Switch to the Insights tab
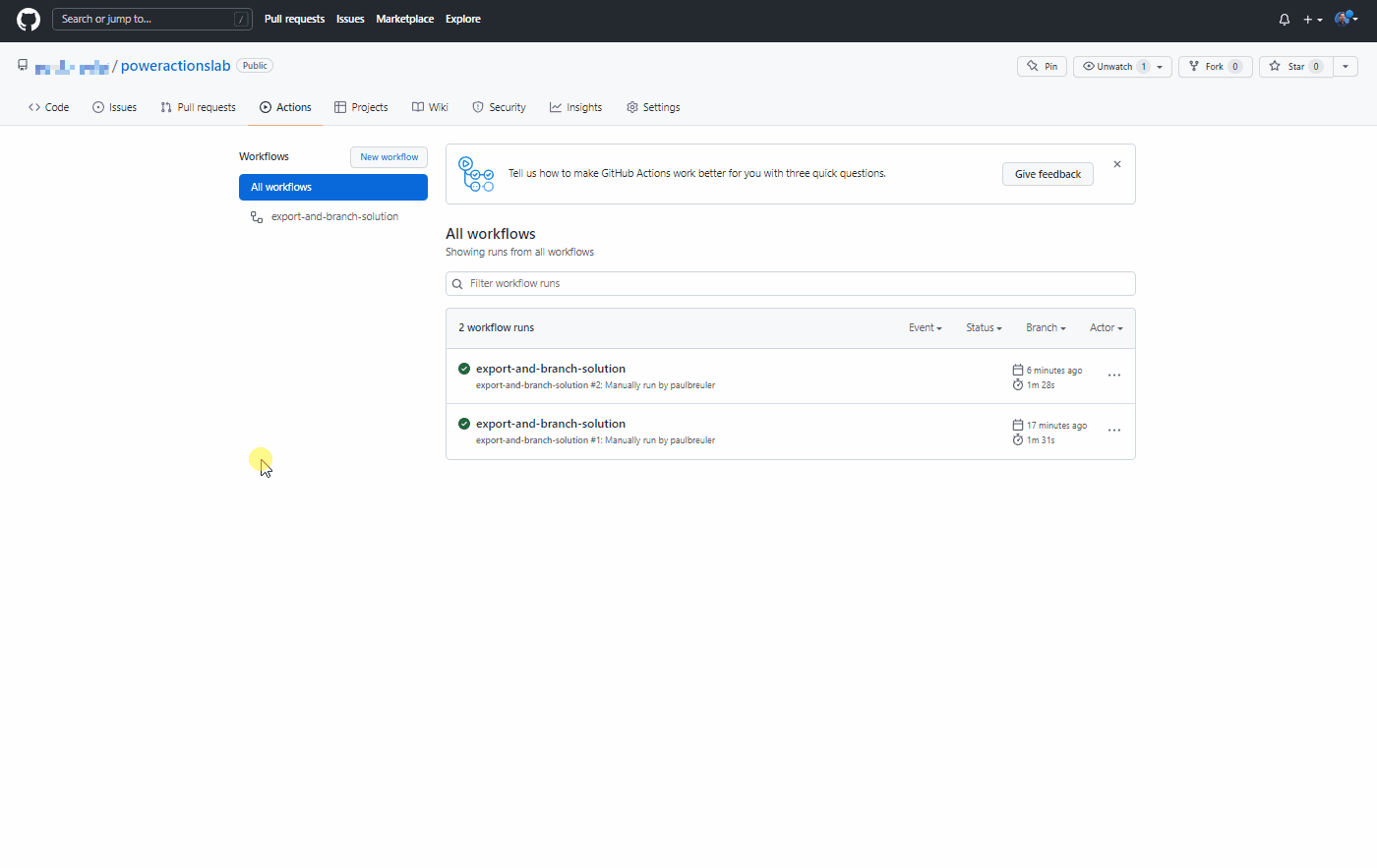Viewport: 1377px width, 868px height. point(575,107)
